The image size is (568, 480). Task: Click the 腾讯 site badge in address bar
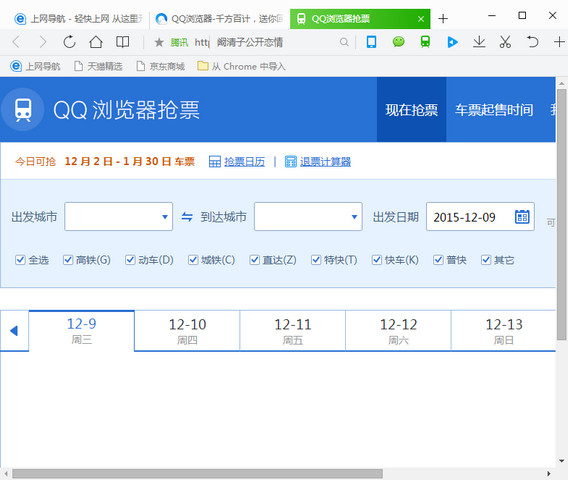(179, 42)
